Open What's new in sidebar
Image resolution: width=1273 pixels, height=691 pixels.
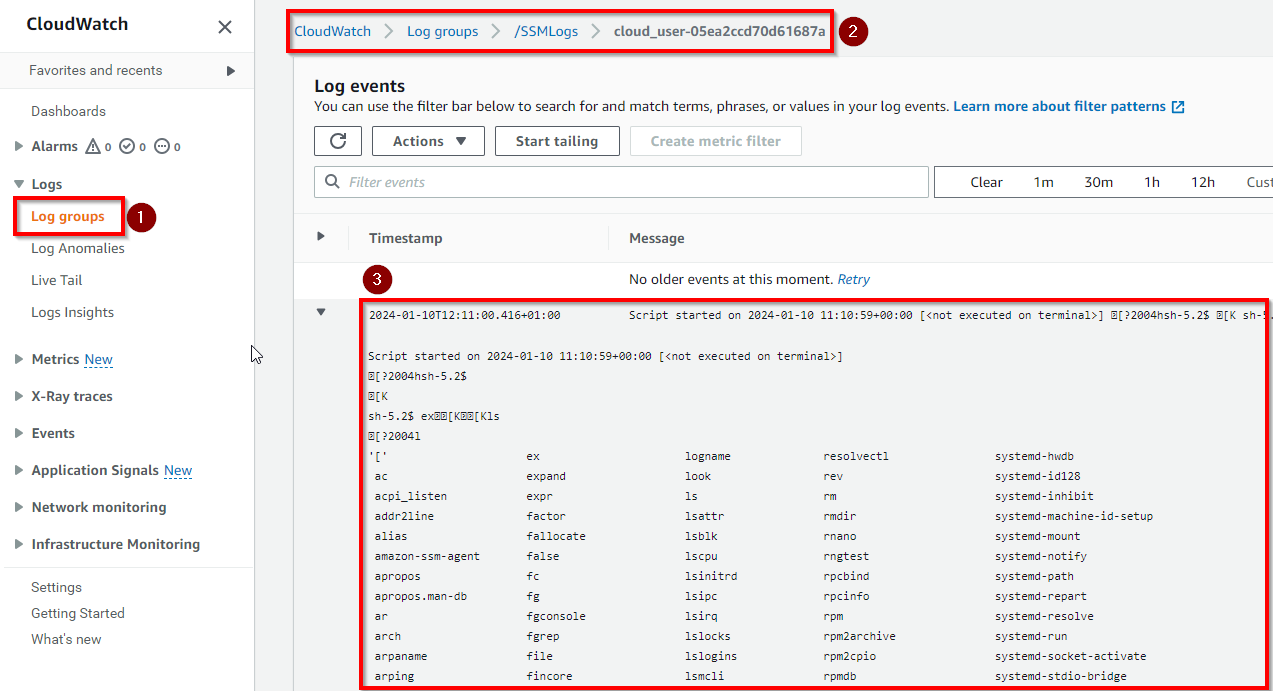66,639
